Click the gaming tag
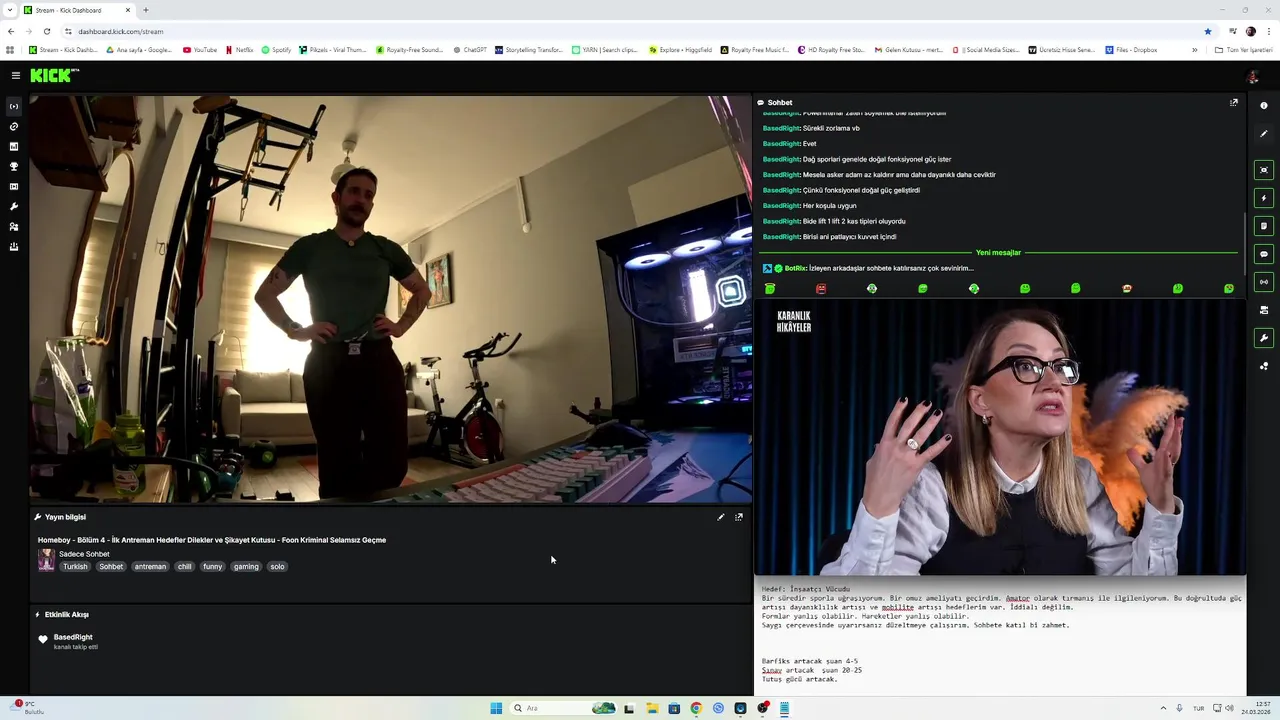1280x720 pixels. tap(246, 566)
